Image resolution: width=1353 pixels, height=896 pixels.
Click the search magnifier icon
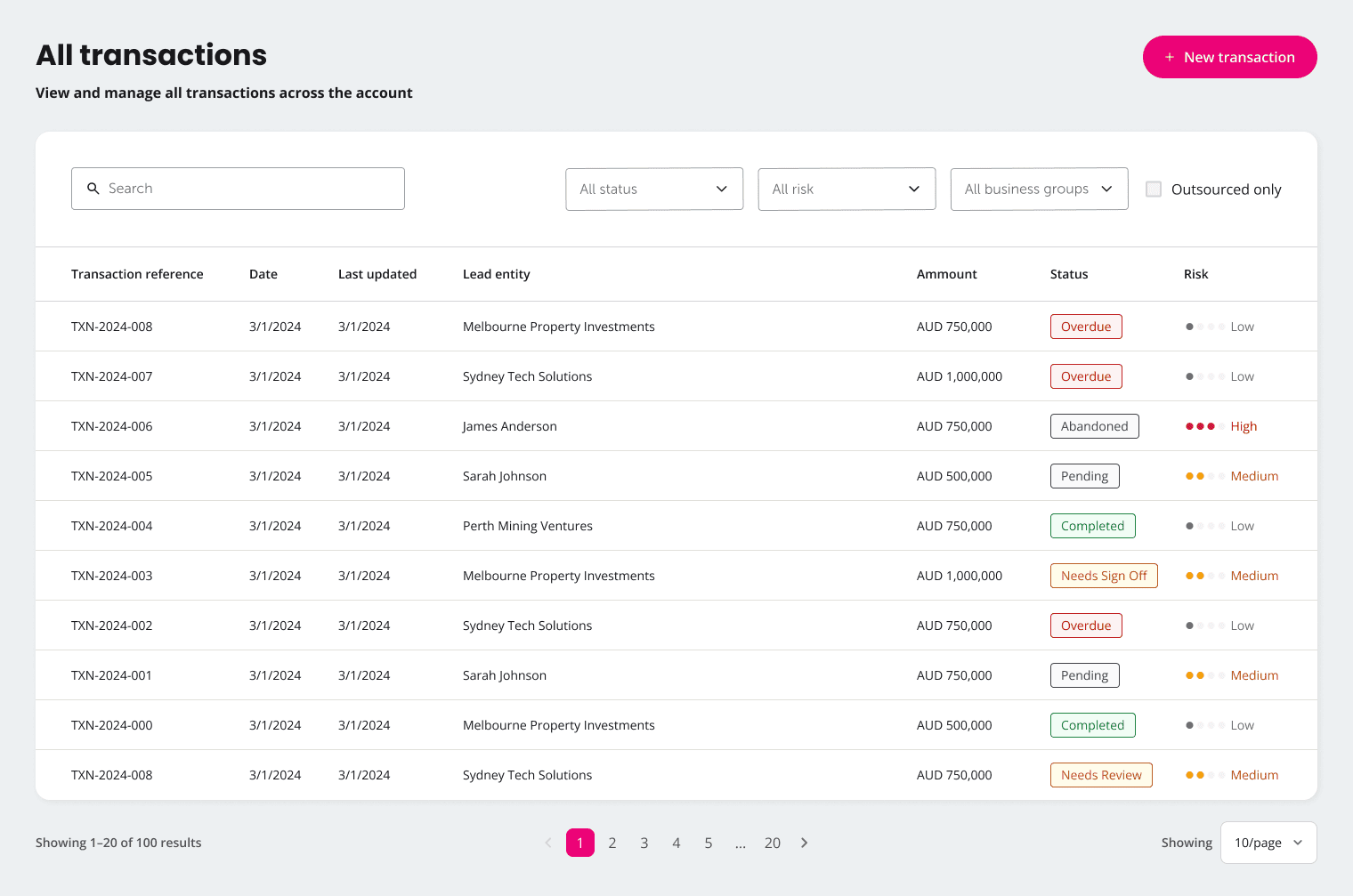point(93,189)
